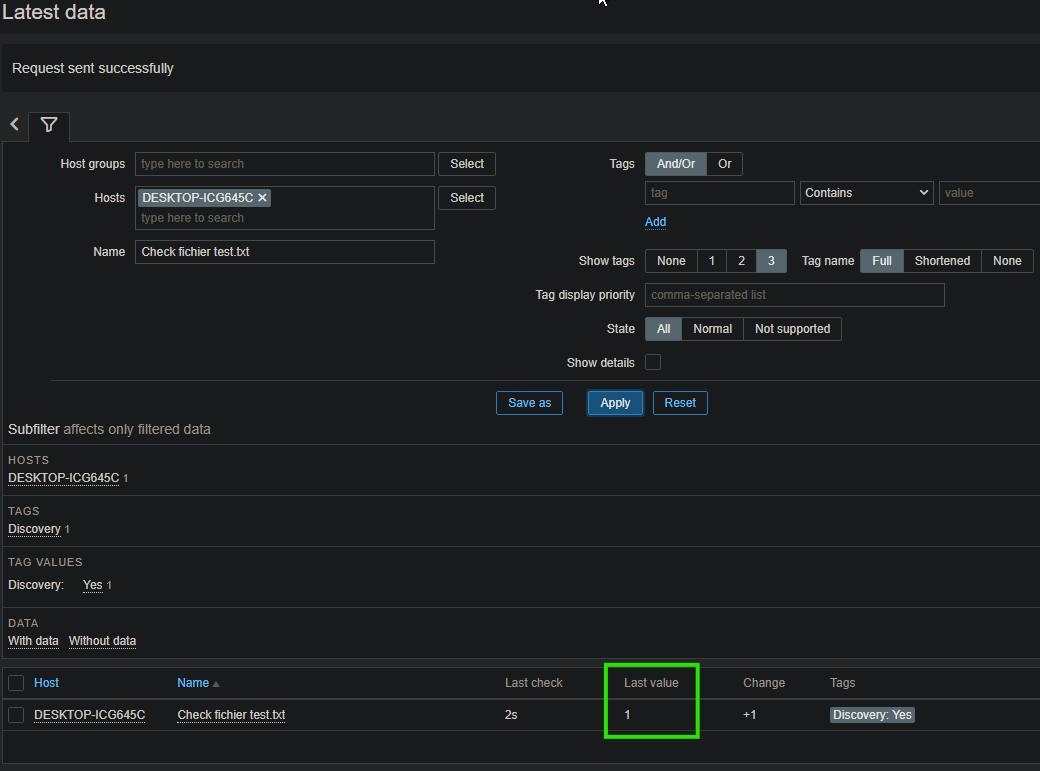
Task: Click the Tag display priority input field
Action: (x=794, y=295)
